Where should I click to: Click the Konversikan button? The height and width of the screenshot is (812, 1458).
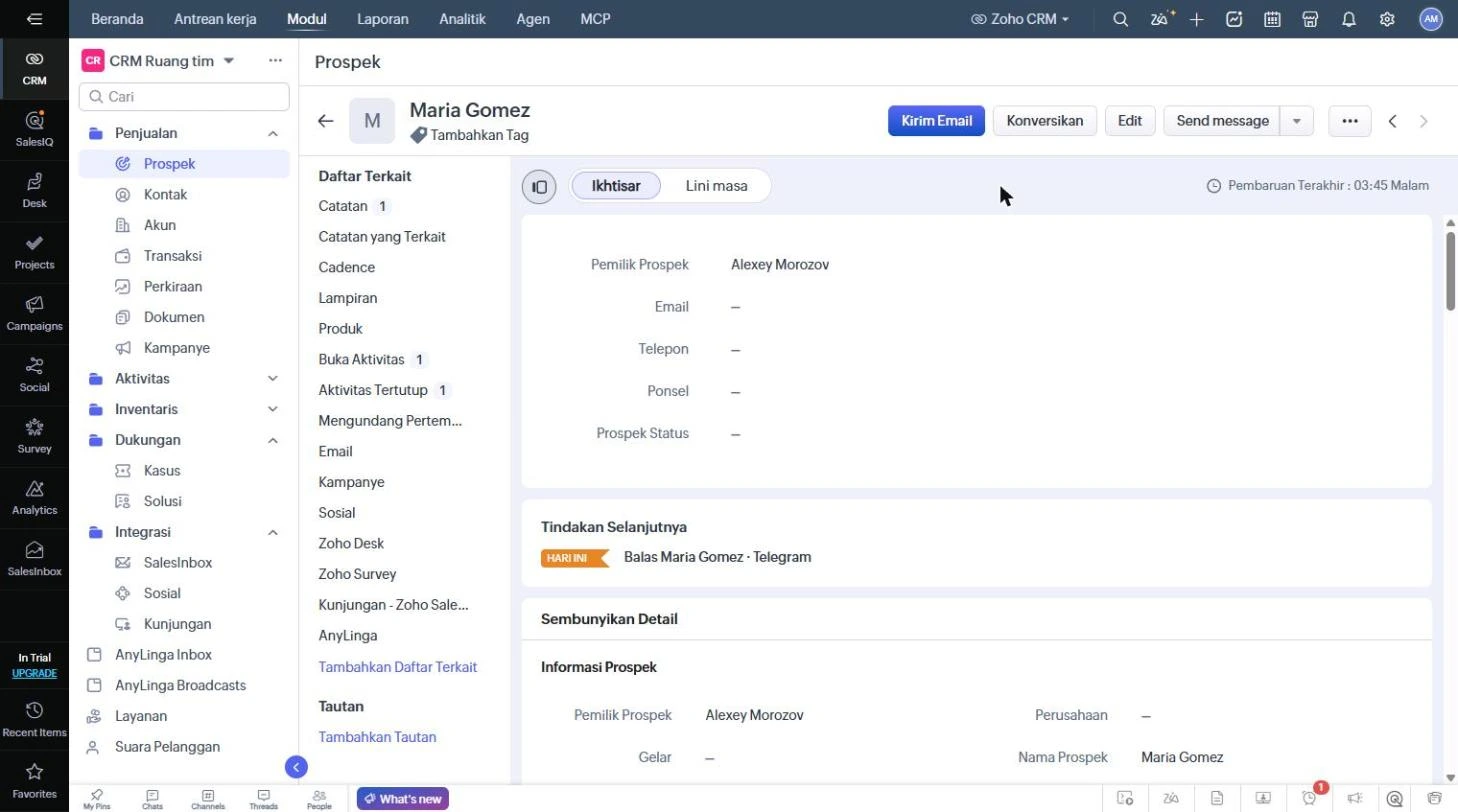(x=1045, y=121)
